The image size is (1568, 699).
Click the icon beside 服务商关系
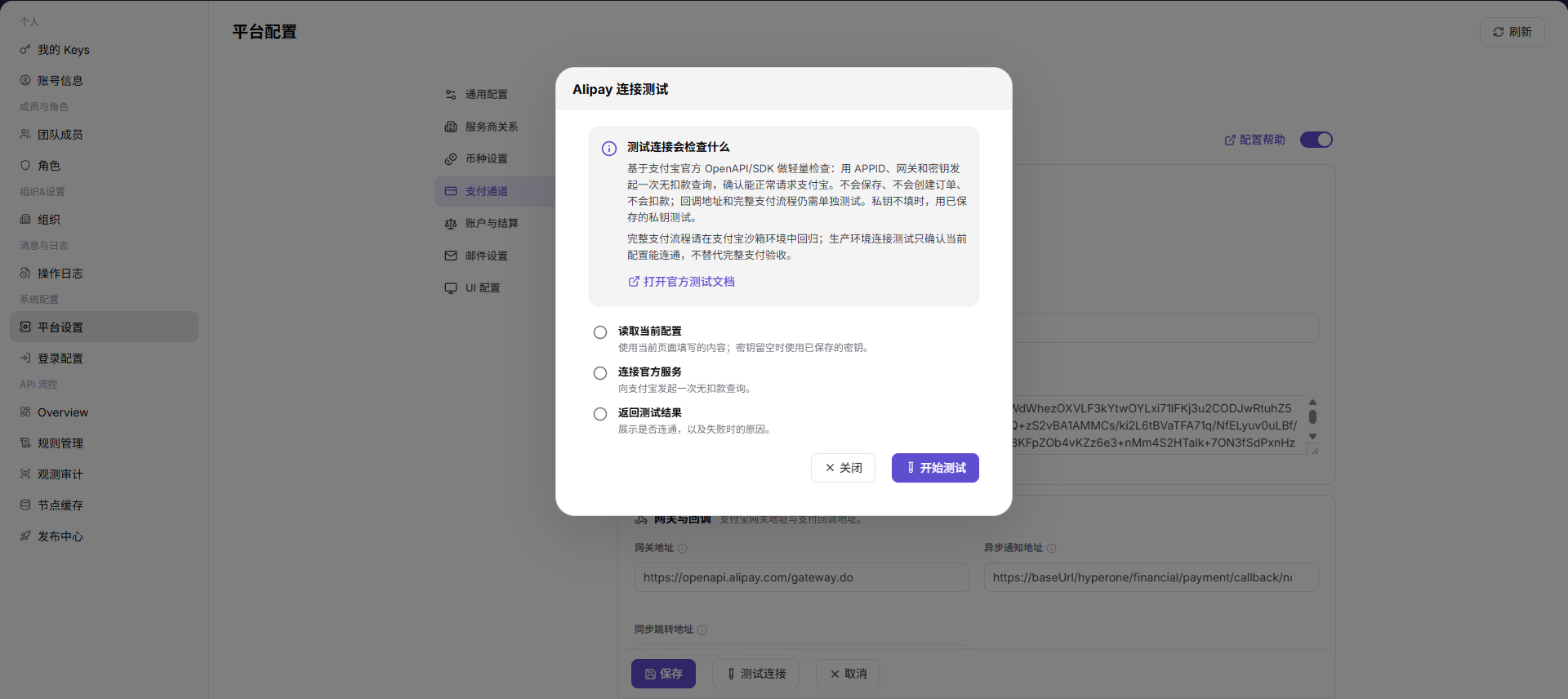click(x=451, y=127)
